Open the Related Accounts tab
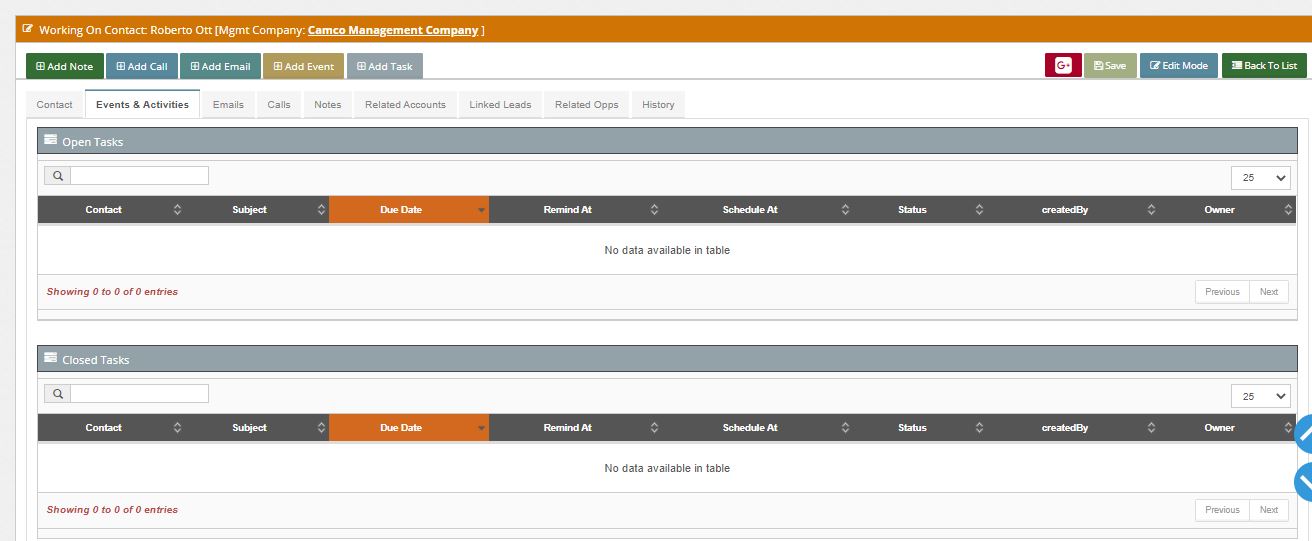The width and height of the screenshot is (1312, 541). tap(405, 105)
